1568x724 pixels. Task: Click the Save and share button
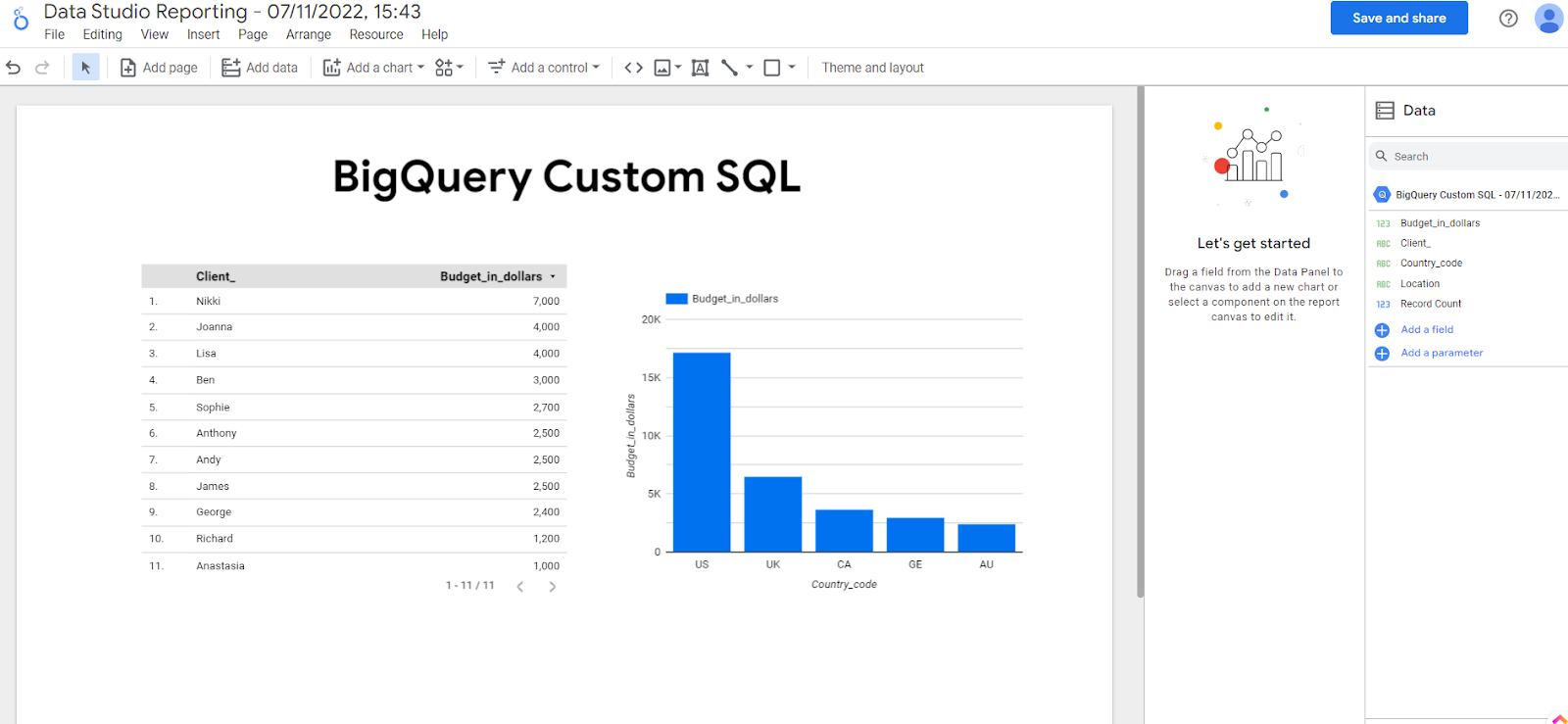(x=1399, y=18)
